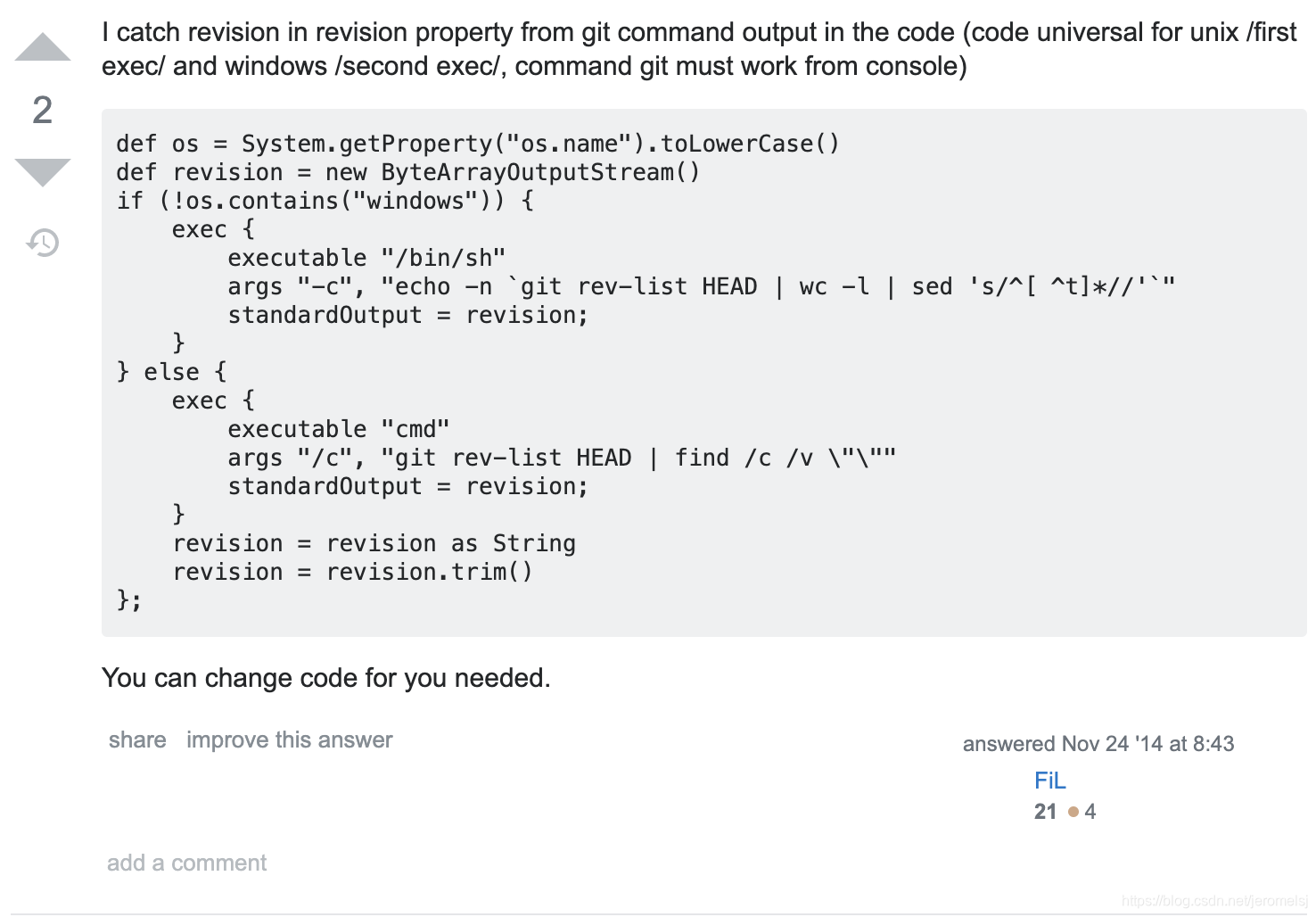Click the reputation score 21
The height and width of the screenshot is (917, 1316).
(1045, 812)
